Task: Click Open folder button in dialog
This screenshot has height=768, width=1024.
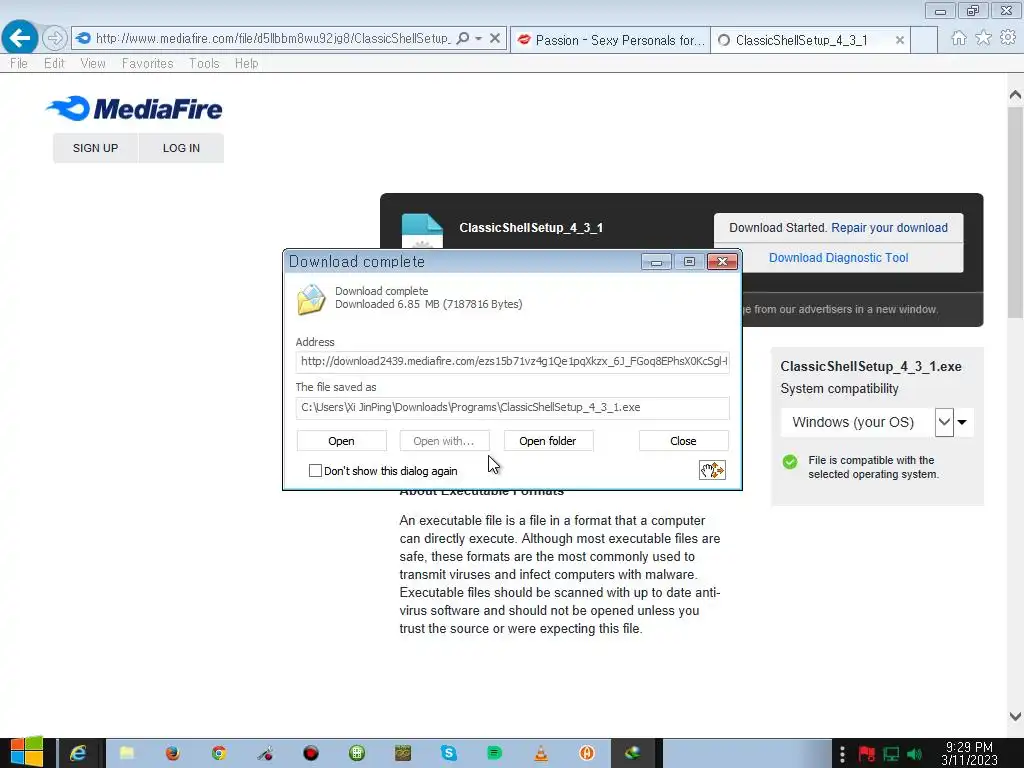Action: [548, 441]
